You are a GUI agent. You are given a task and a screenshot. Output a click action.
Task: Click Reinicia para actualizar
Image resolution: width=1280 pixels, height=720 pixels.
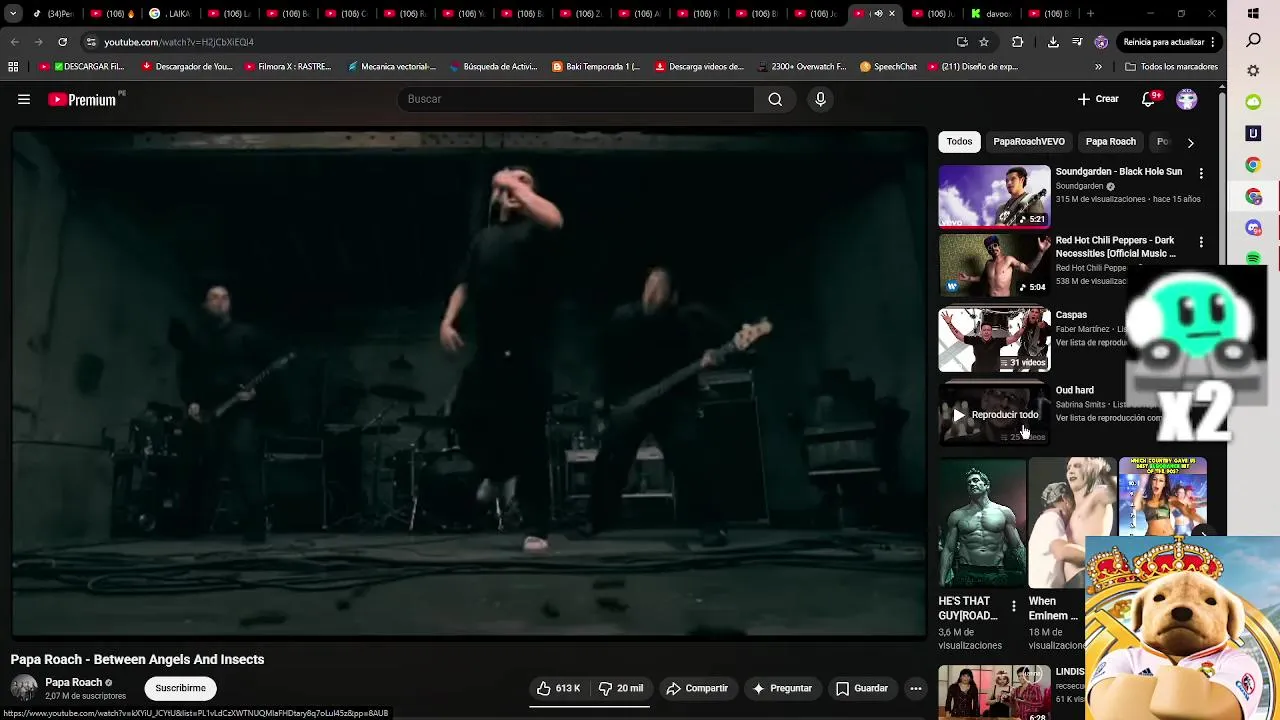pyautogui.click(x=1163, y=42)
